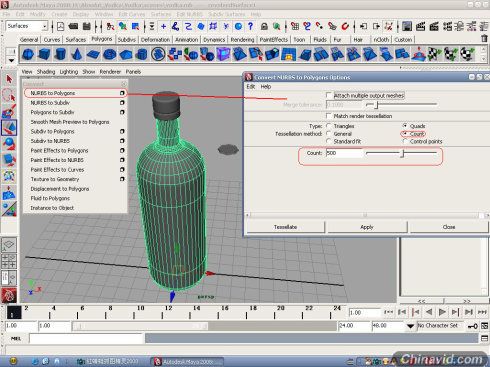Open Texture to Geometry option box
The image size is (490, 367).
(x=122, y=179)
